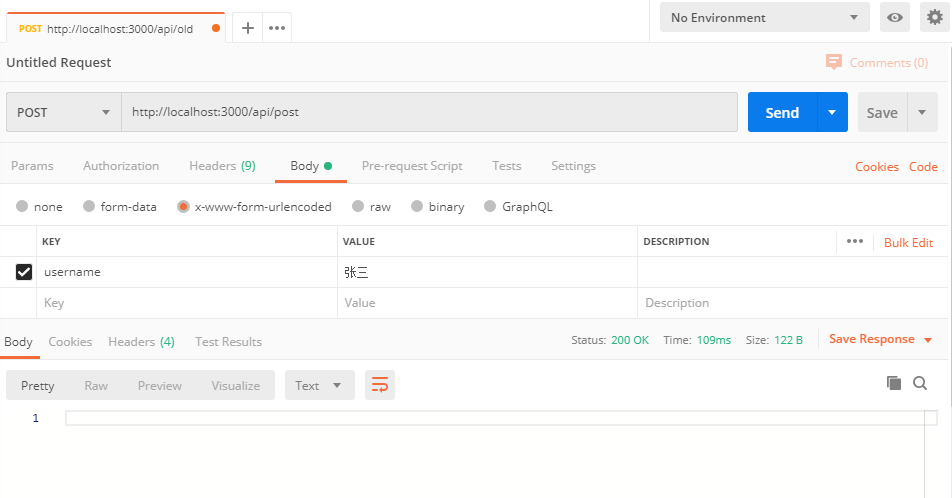Open the Test Results tab
The width and height of the screenshot is (952, 498).
(228, 341)
